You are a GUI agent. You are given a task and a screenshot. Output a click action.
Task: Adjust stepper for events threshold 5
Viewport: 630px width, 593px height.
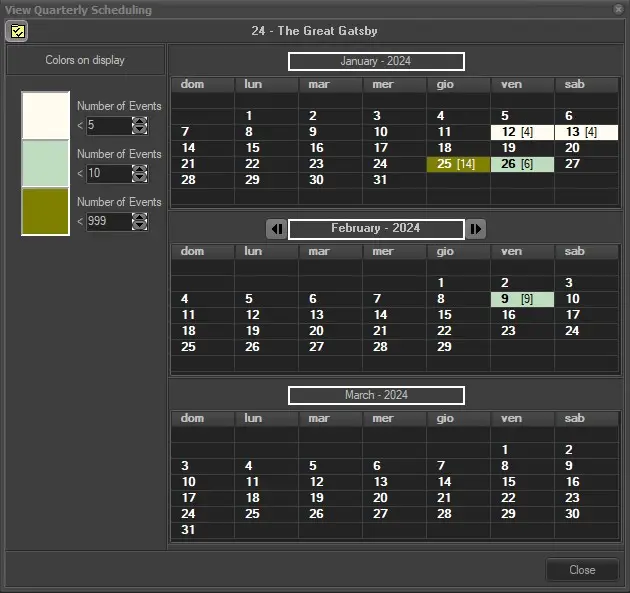point(140,126)
